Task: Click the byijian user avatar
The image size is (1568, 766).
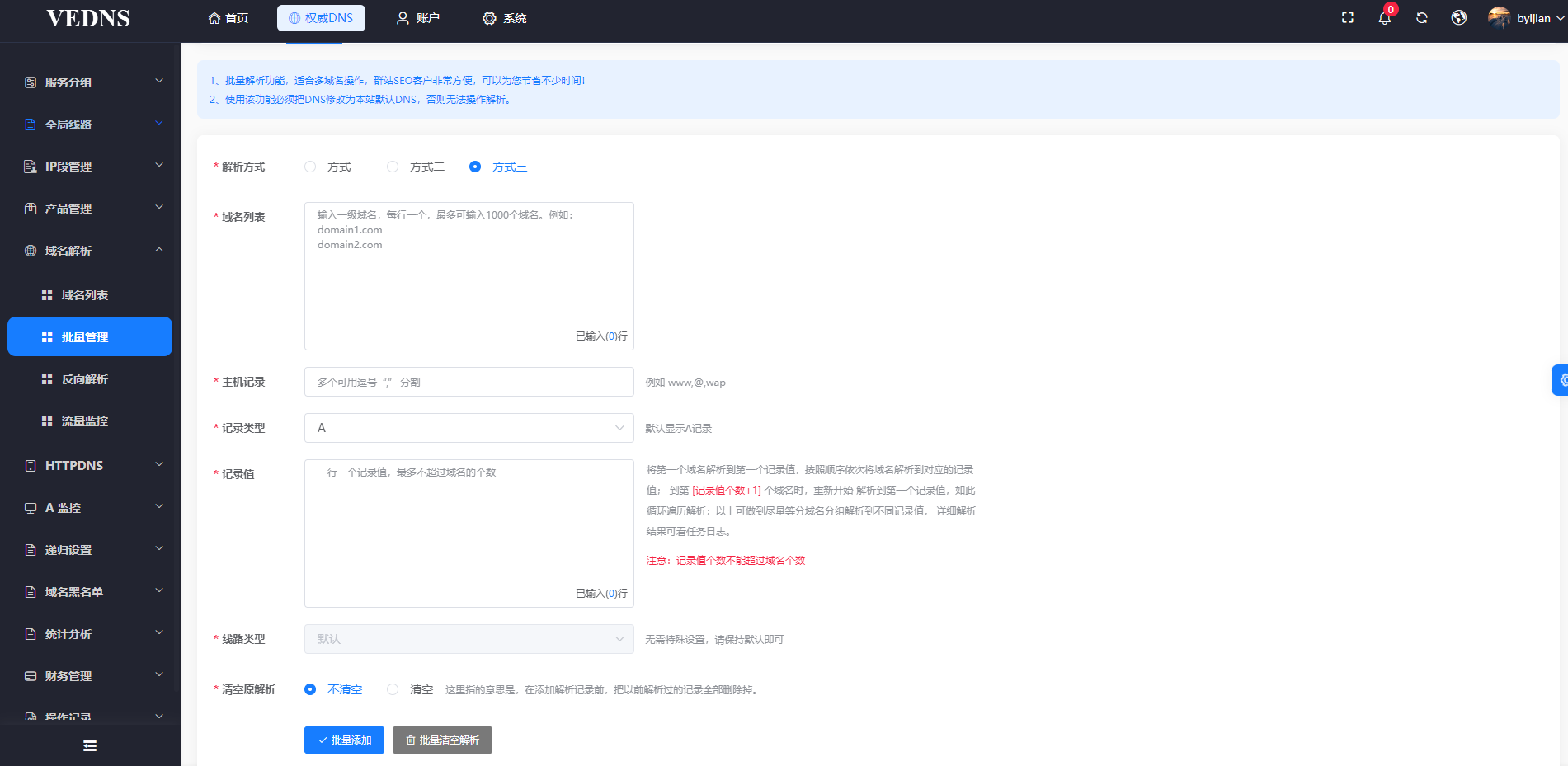Action: 1500,17
